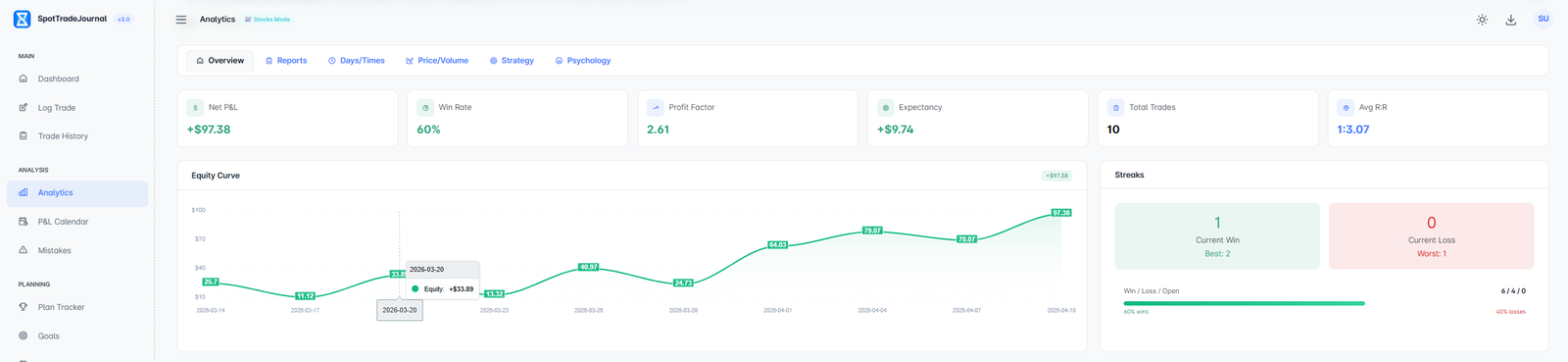This screenshot has height=362, width=1568.
Task: Open the Price/Volume tab
Action: (437, 61)
